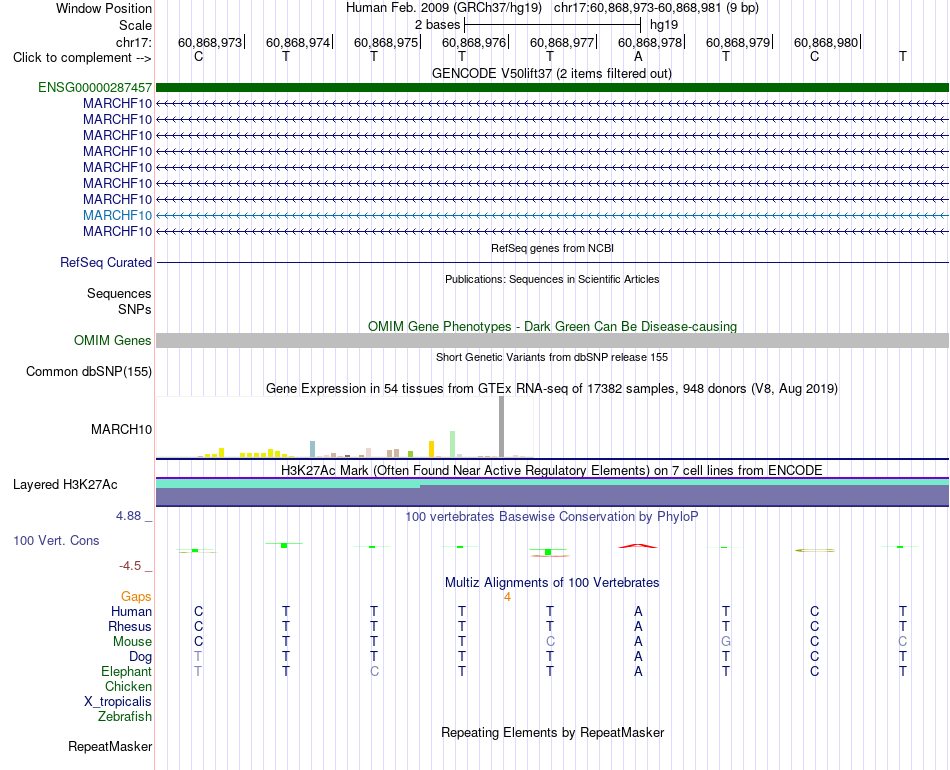Open 'Repeating Elements by RepeatMasker' title
The image size is (950, 770).
point(553,732)
